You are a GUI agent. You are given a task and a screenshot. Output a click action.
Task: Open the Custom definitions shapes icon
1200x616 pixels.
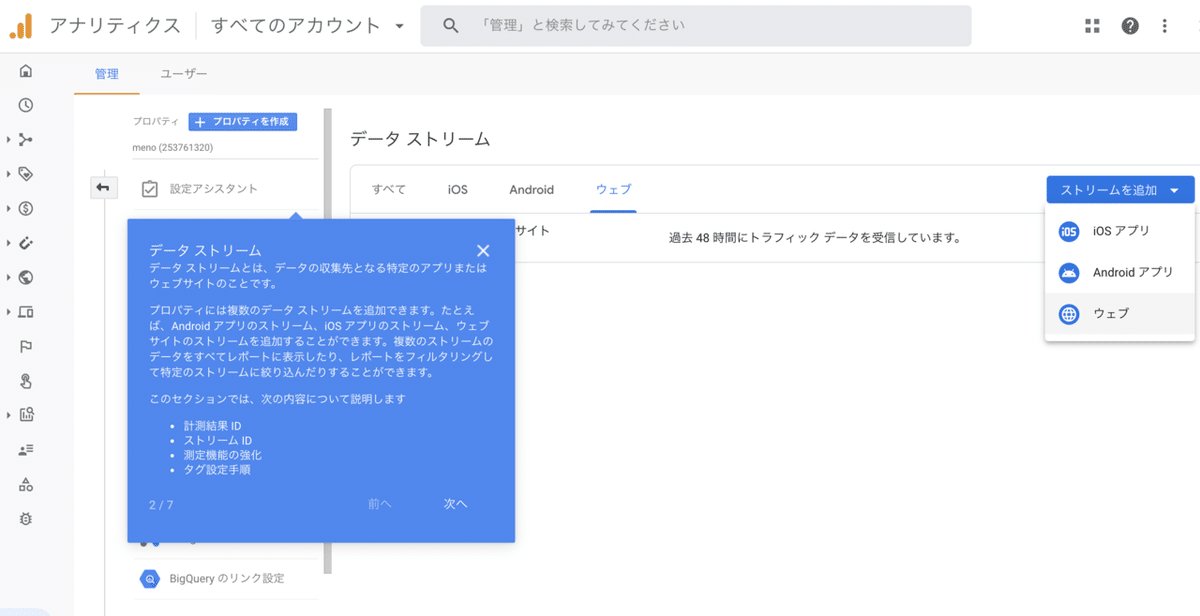click(26, 484)
